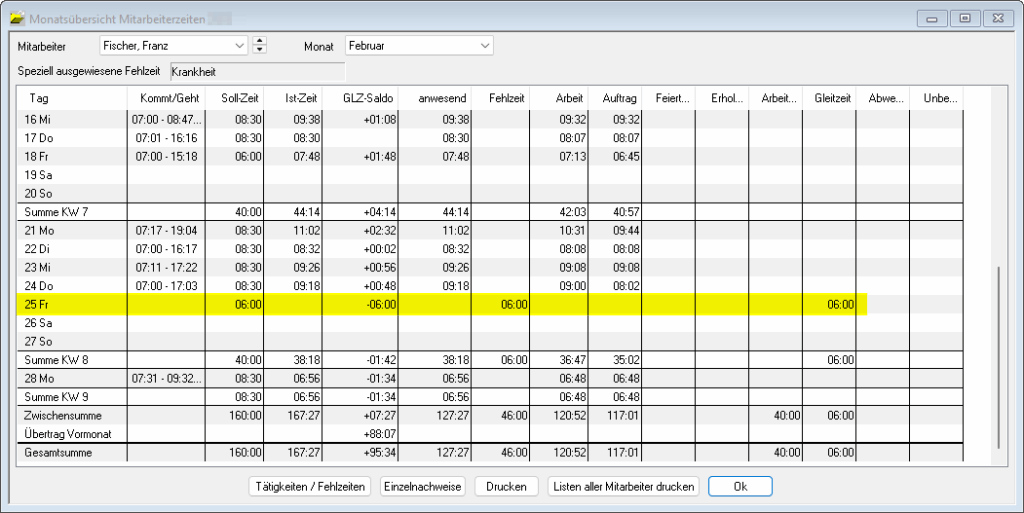Screen dimensions: 1024x513
Task: Confirm with the Ok button
Action: click(x=740, y=487)
